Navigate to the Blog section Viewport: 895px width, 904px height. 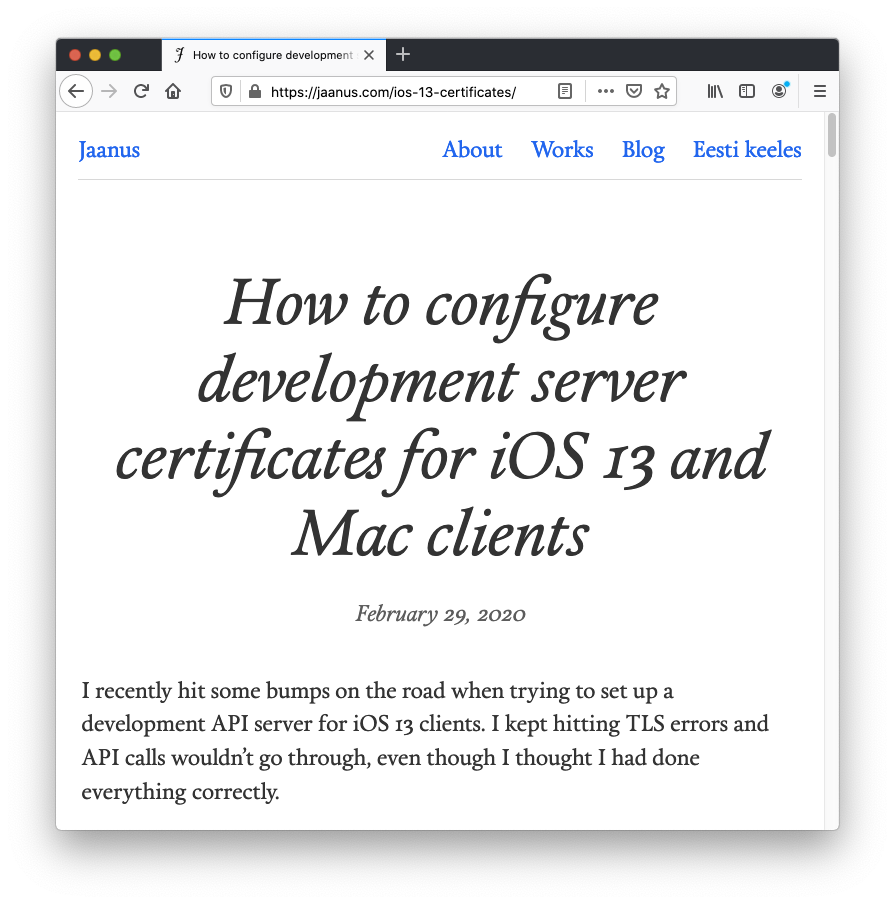pos(643,150)
